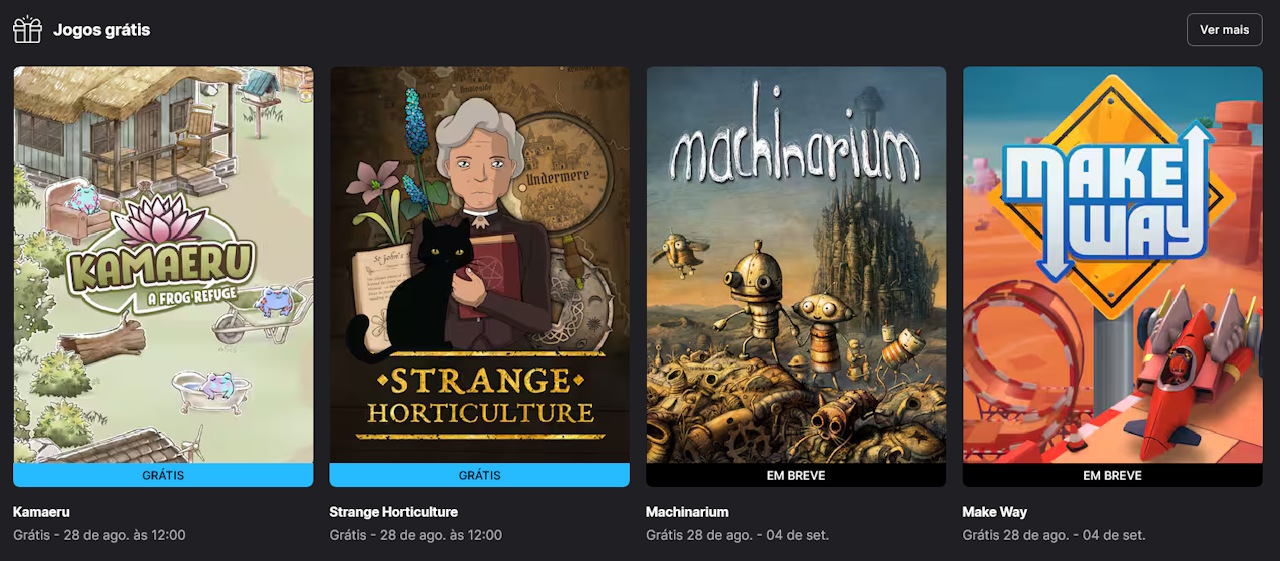1280x561 pixels.
Task: Open the Make Way title link
Action: [995, 512]
